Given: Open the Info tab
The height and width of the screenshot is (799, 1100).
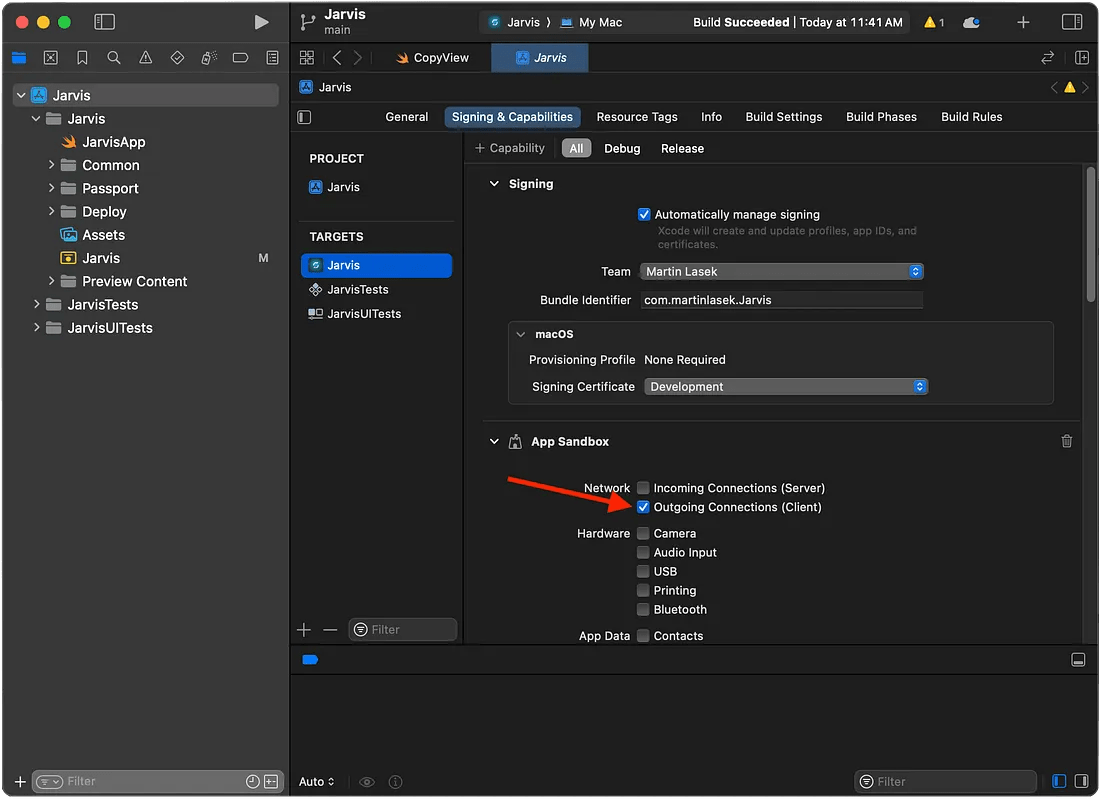Looking at the screenshot, I should pos(711,117).
